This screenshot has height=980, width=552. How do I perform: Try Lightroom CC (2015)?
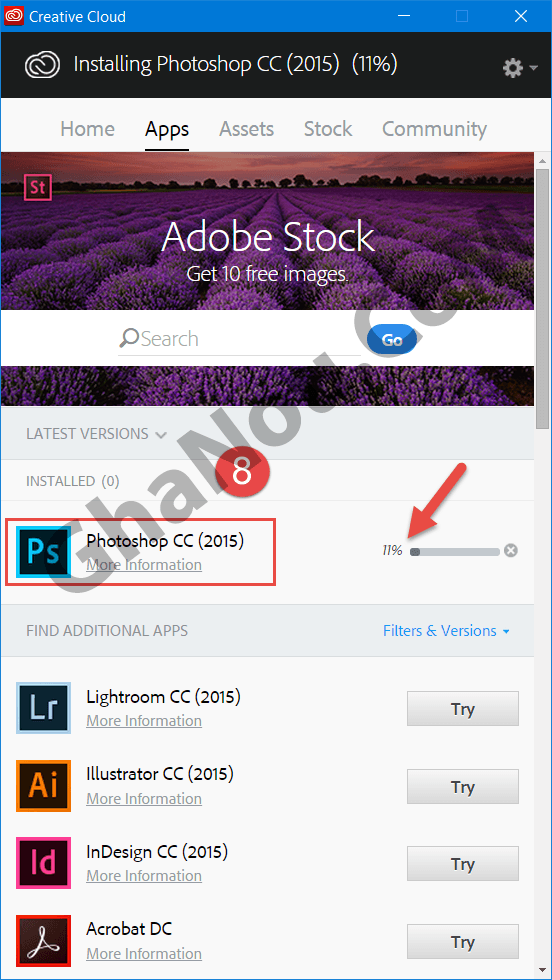[463, 709]
